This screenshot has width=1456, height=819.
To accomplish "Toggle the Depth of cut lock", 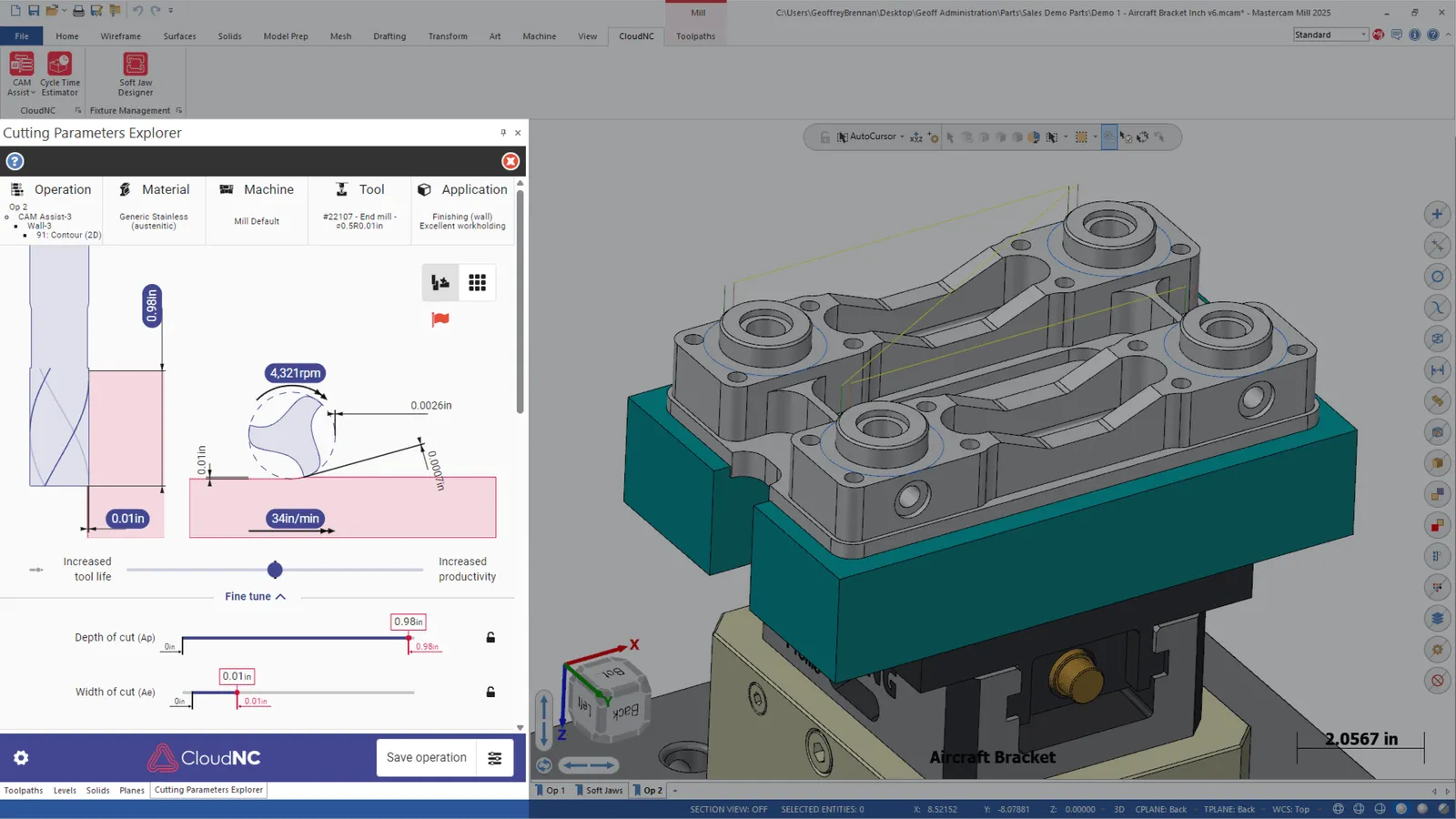I will click(490, 637).
